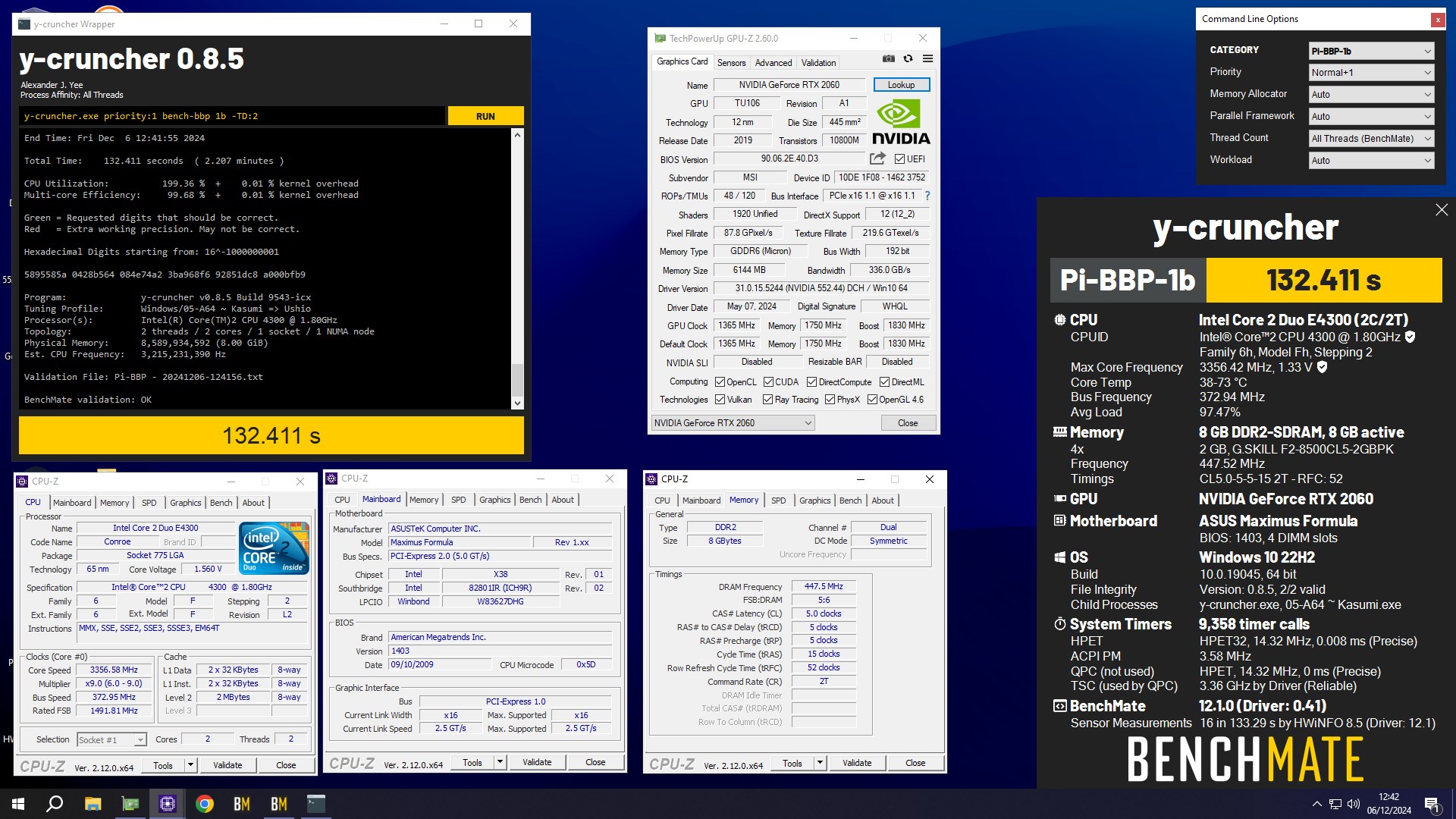This screenshot has width=1456, height=819.
Task: Close Command Line Options with red X
Action: 1438,20
